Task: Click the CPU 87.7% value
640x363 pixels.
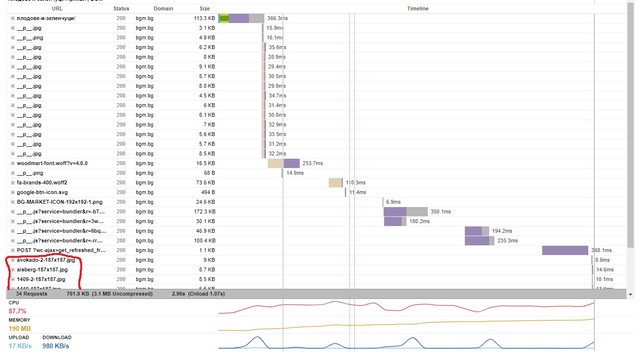Action: tap(17, 311)
